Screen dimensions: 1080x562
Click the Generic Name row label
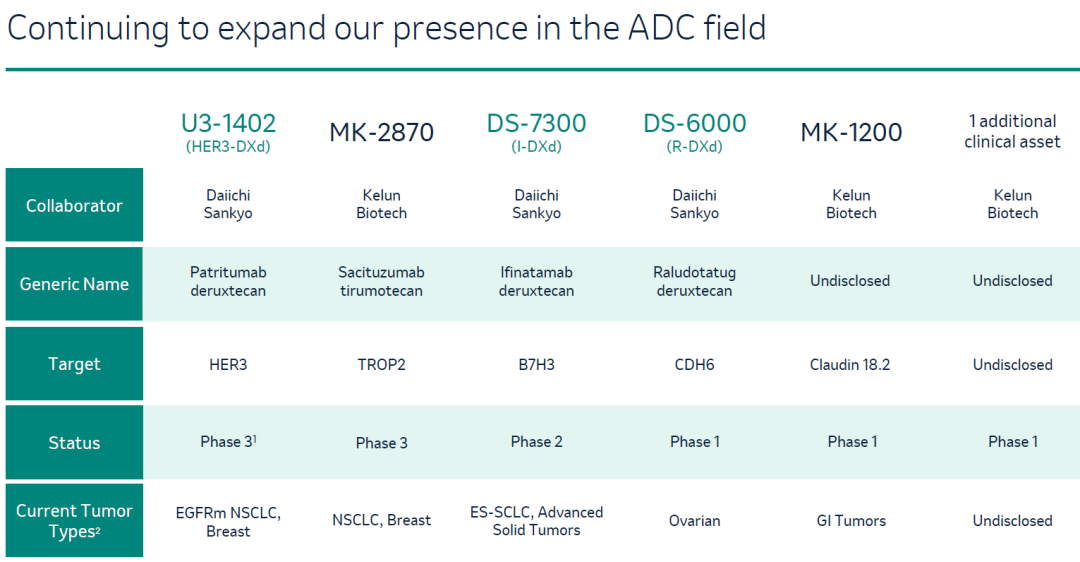(x=74, y=284)
